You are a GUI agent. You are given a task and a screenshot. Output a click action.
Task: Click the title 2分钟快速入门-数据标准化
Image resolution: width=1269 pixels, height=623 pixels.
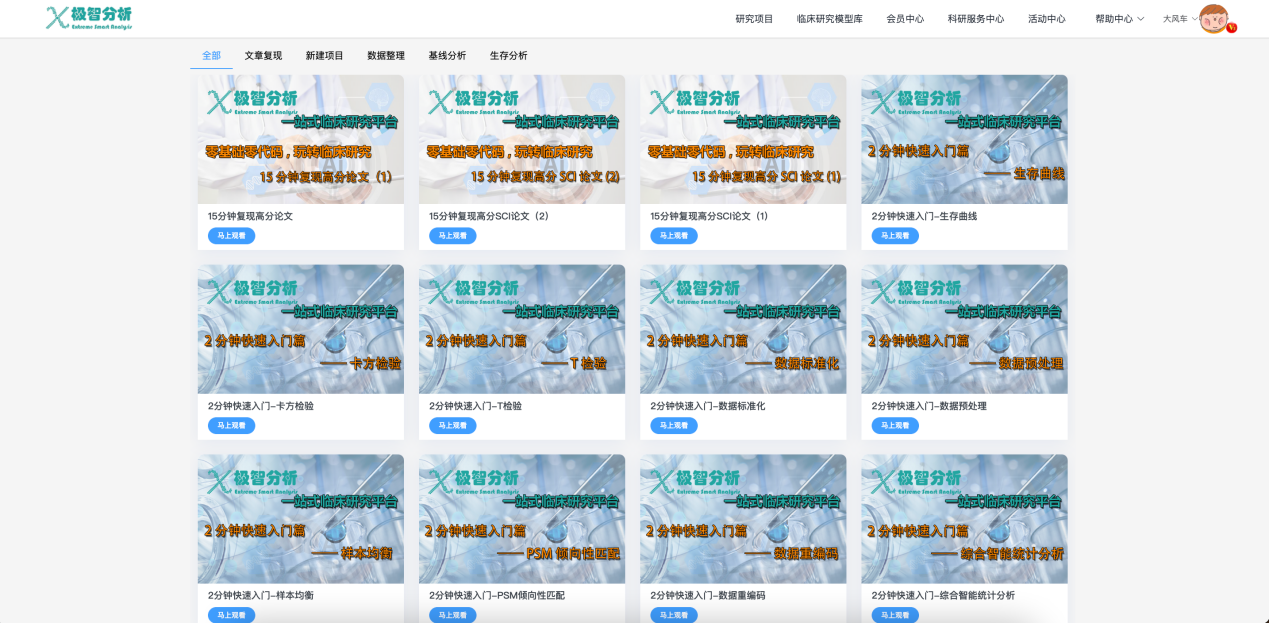click(708, 406)
